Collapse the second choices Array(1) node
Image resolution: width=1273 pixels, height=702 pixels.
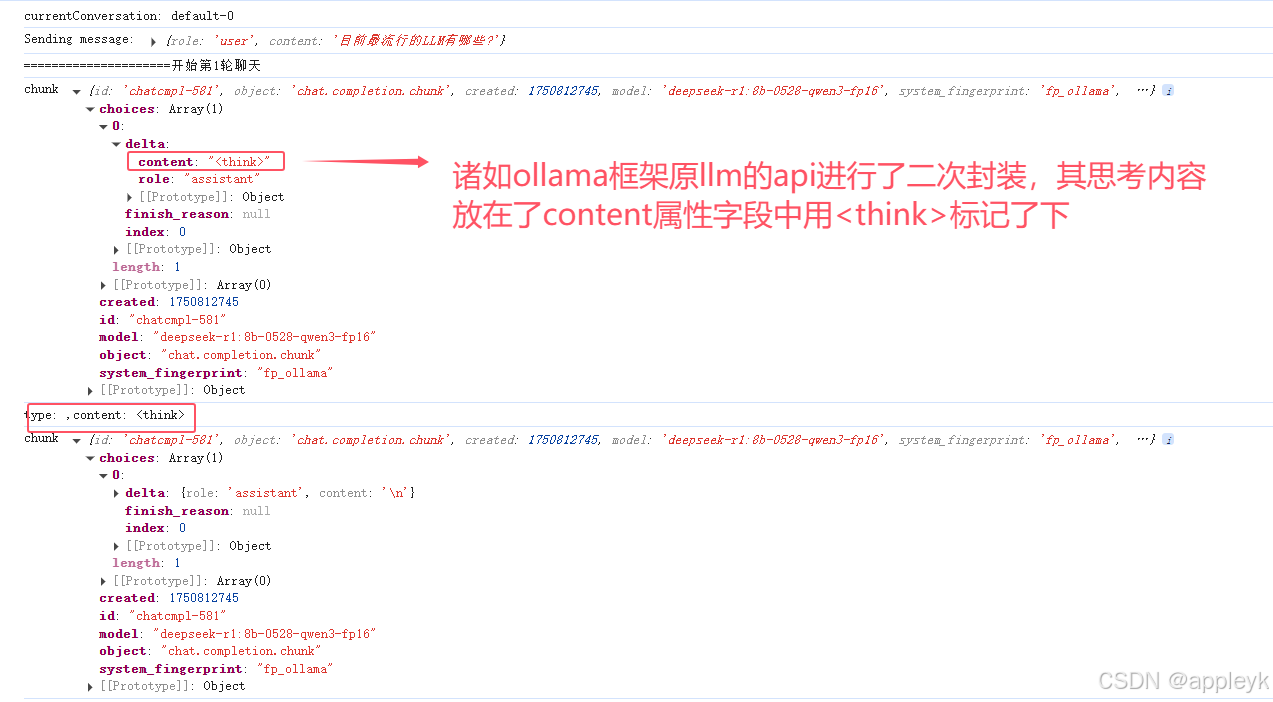pyautogui.click(x=90, y=458)
